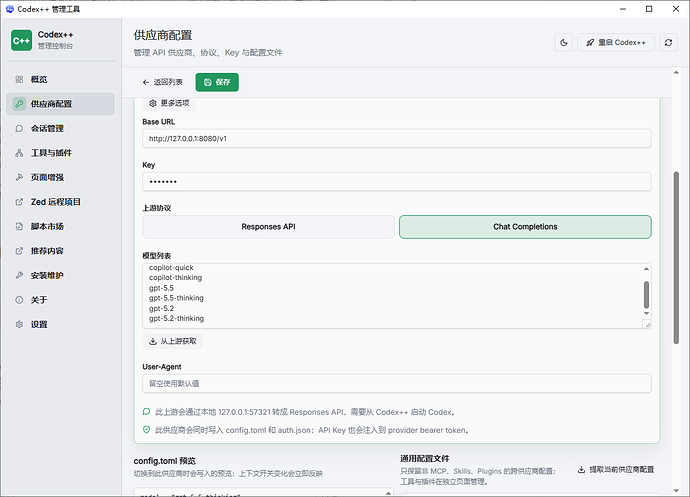This screenshot has height=497, width=690.
Task: Open 供应商配置 sidebar item
Action: pyautogui.click(x=60, y=104)
